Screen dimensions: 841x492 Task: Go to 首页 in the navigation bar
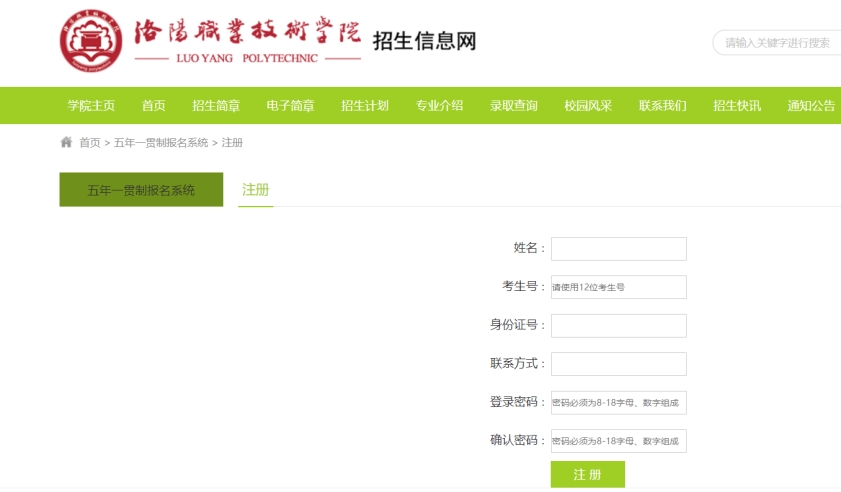(x=153, y=106)
